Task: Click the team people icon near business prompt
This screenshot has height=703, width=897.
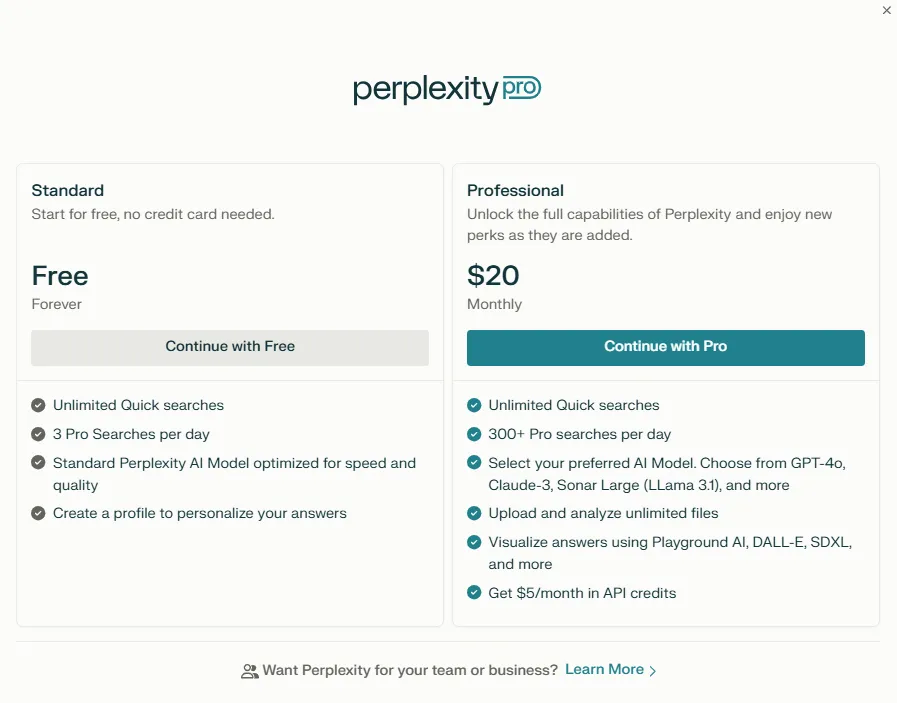Action: tap(249, 671)
